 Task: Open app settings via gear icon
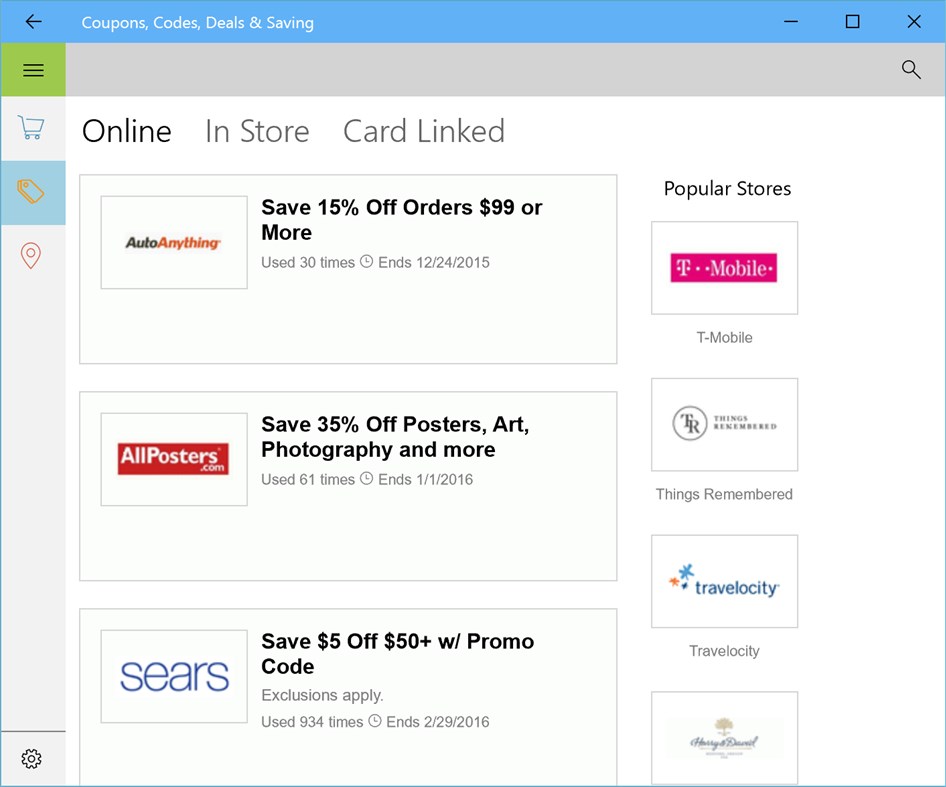(x=33, y=759)
